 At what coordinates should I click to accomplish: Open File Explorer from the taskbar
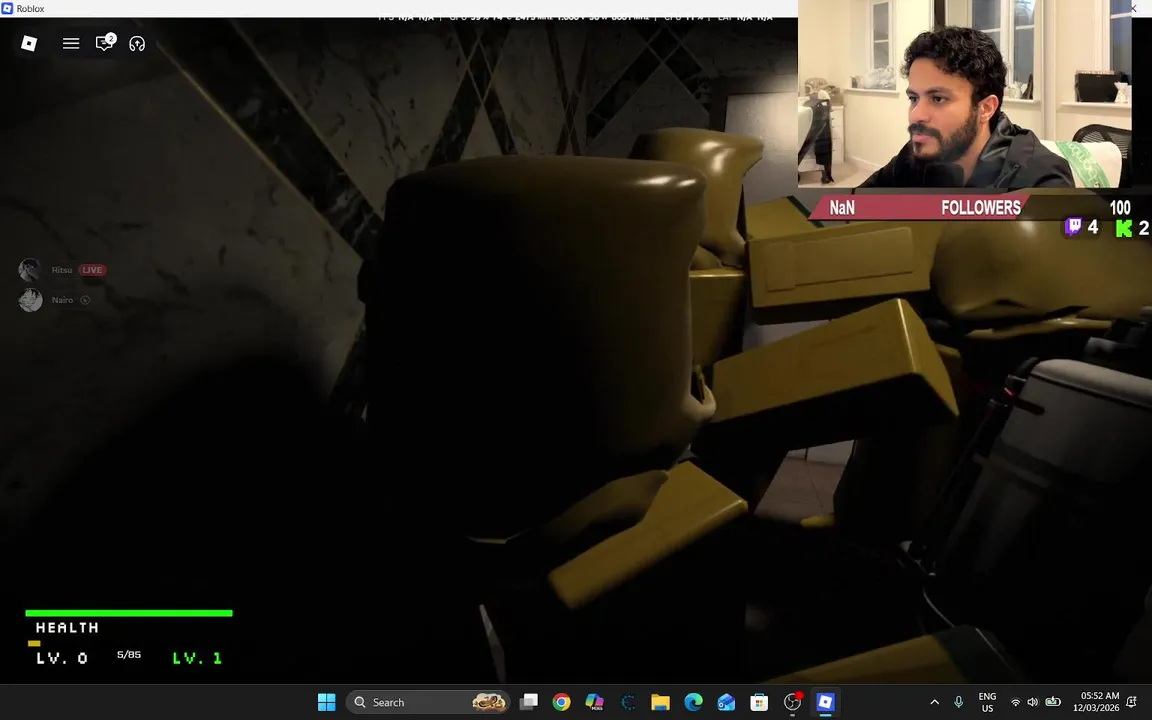tap(660, 702)
